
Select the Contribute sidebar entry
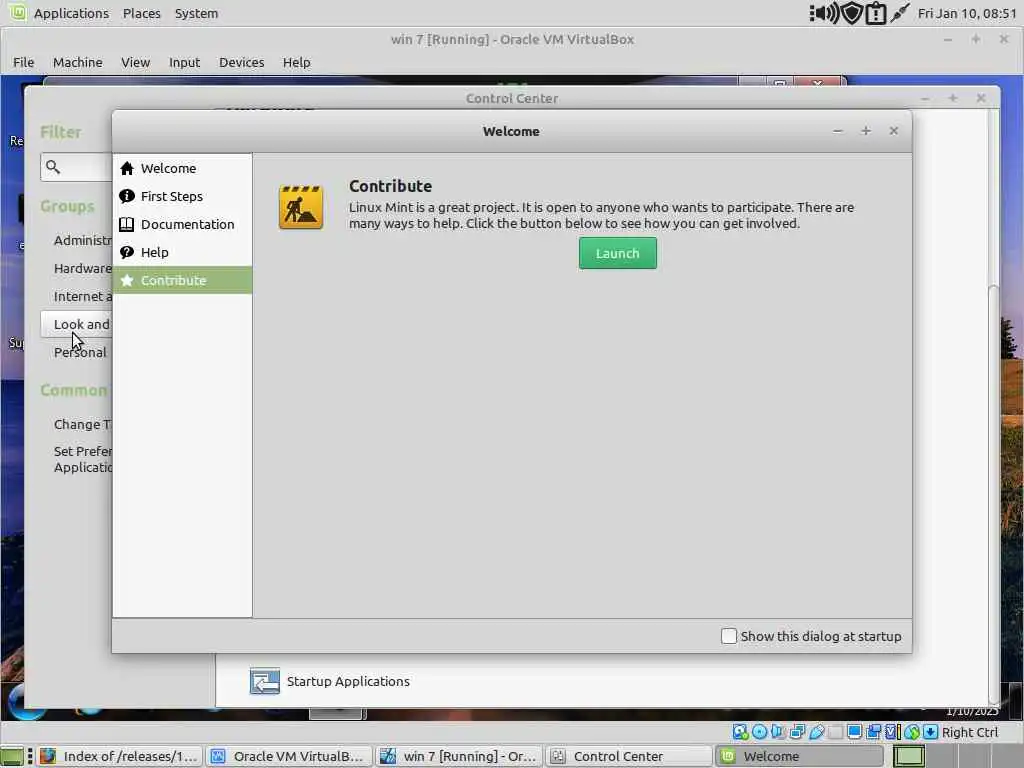pyautogui.click(x=182, y=280)
